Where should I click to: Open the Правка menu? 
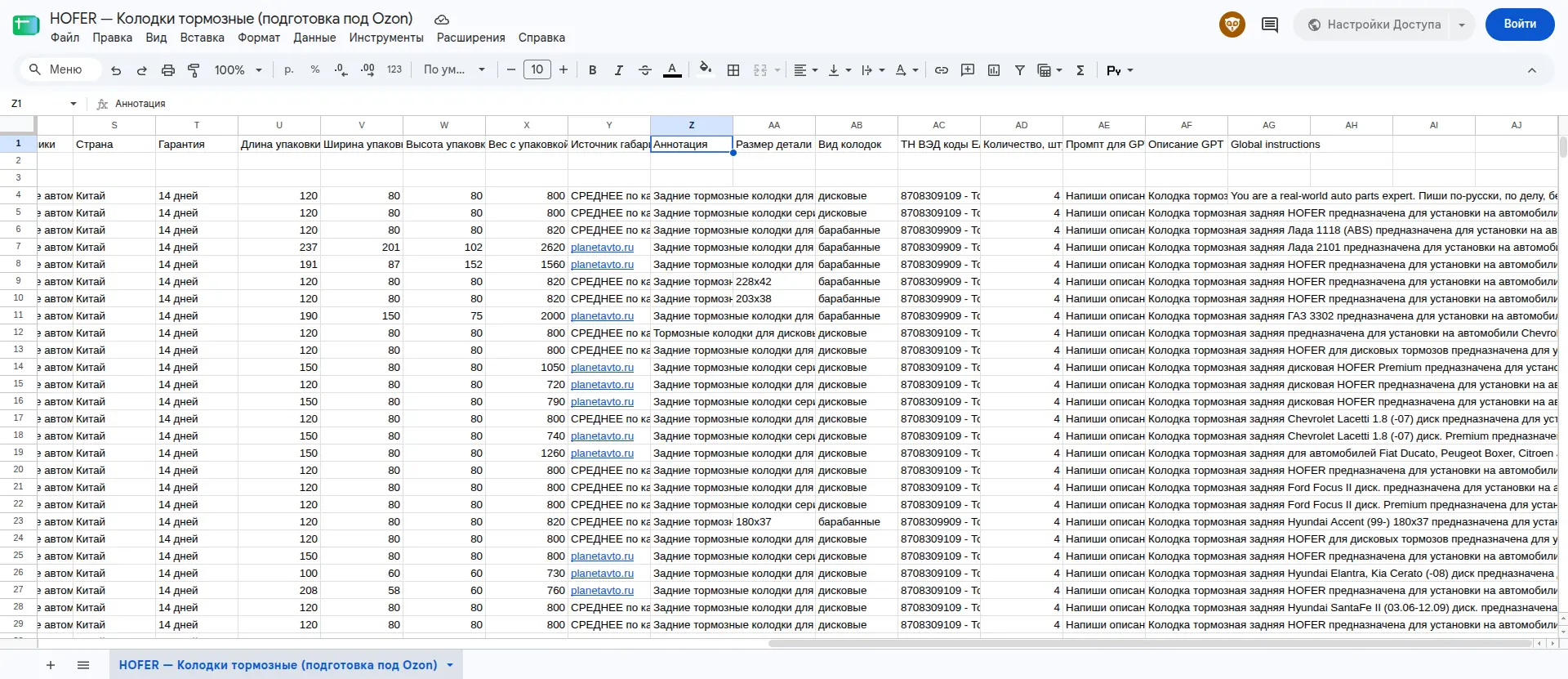pos(112,38)
